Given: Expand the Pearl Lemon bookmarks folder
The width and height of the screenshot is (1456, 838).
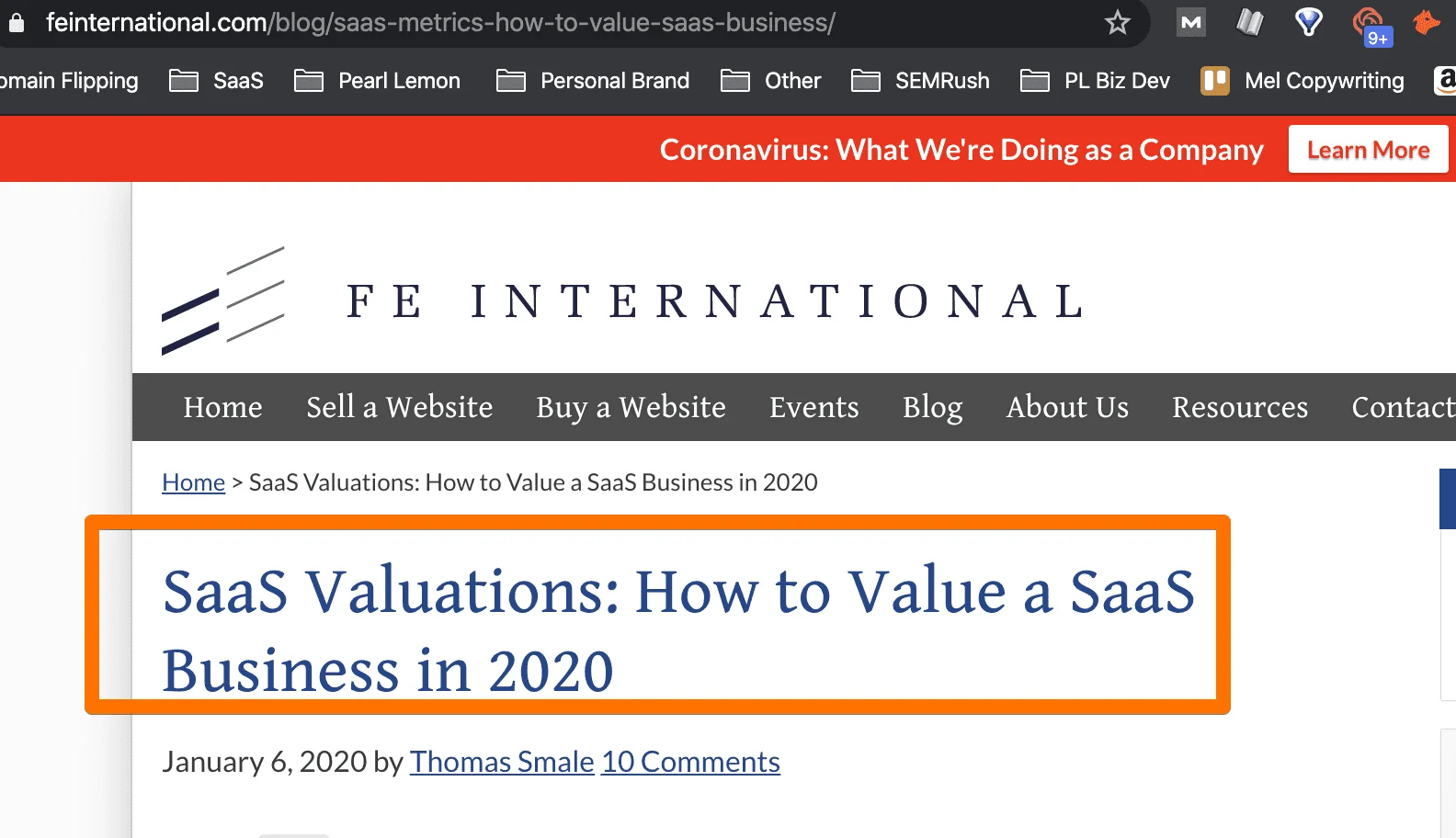Looking at the screenshot, I should (x=378, y=81).
